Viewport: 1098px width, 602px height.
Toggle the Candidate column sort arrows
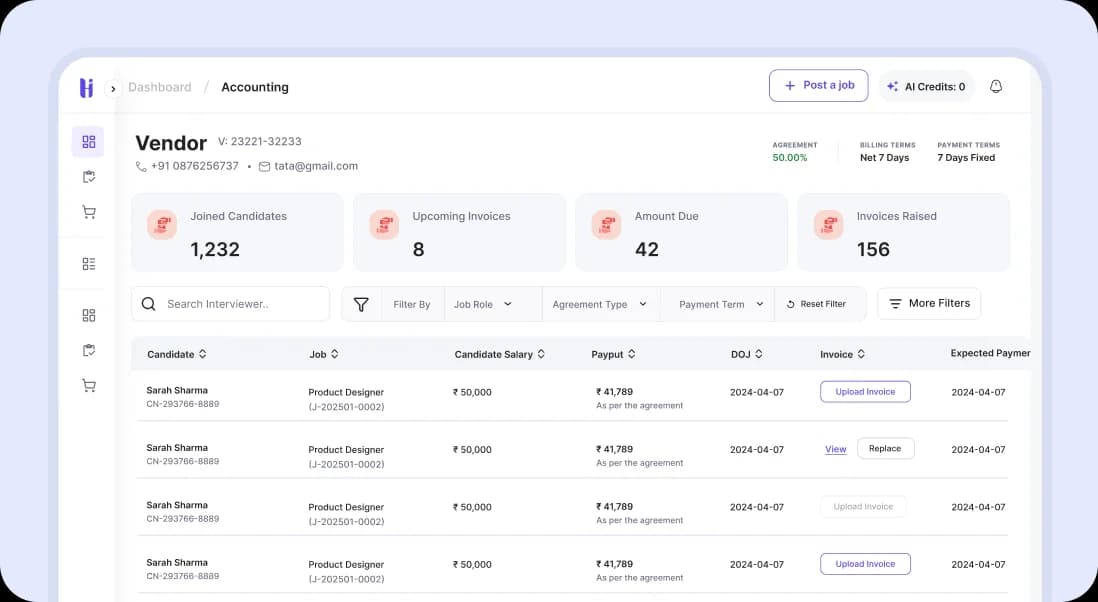[x=202, y=353]
